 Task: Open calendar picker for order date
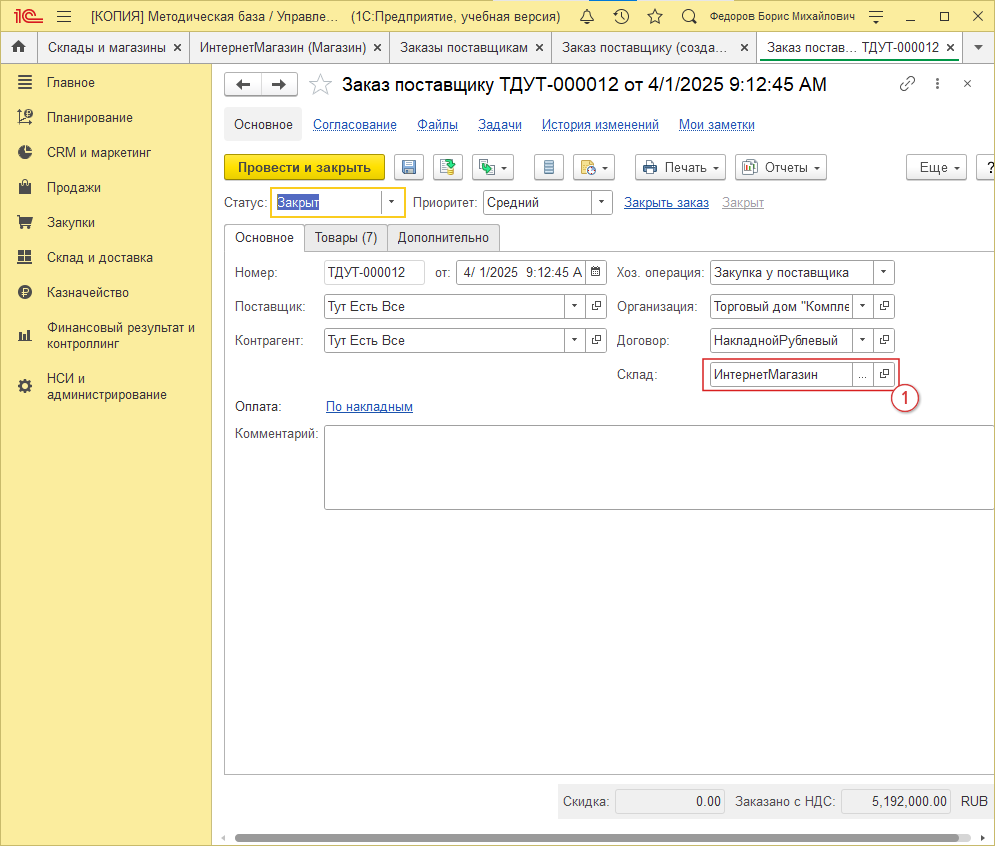(596, 273)
